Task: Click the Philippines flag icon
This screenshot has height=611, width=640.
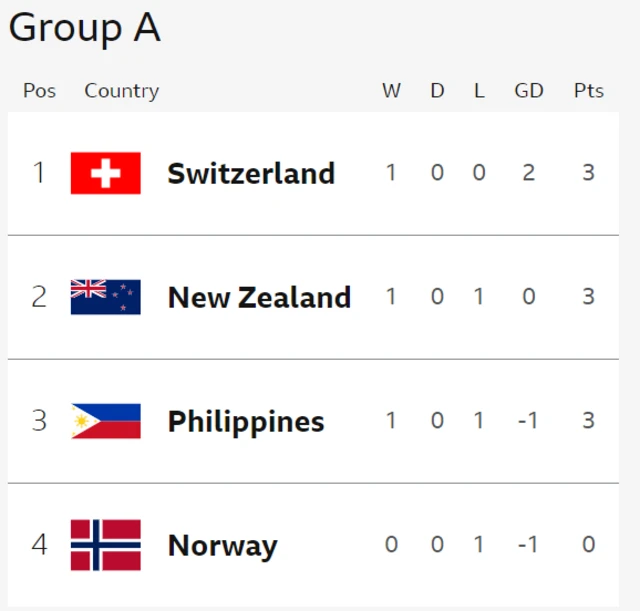Action: [x=106, y=421]
